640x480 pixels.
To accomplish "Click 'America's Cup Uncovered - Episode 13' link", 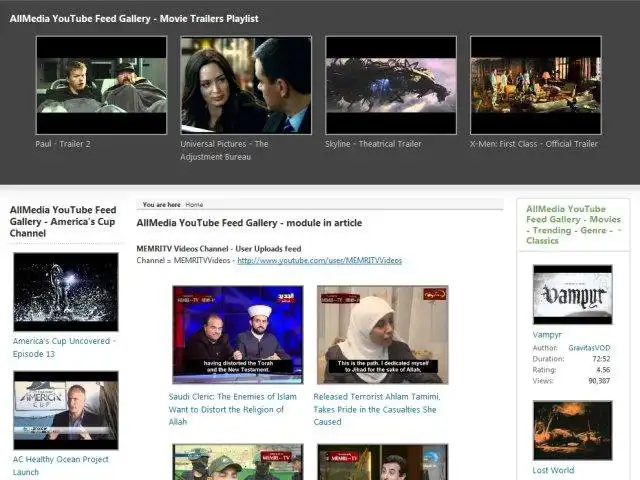I will tap(64, 347).
